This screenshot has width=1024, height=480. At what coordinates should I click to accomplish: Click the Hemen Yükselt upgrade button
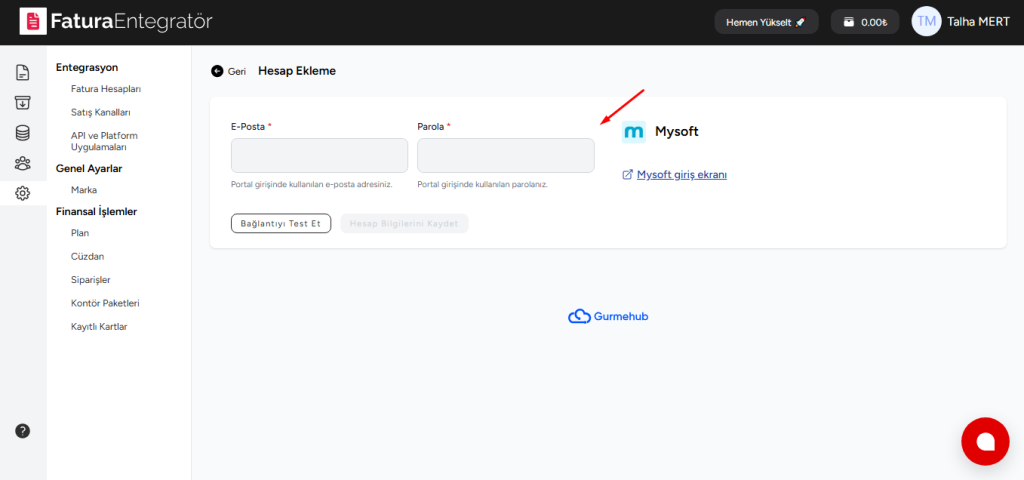click(x=766, y=22)
